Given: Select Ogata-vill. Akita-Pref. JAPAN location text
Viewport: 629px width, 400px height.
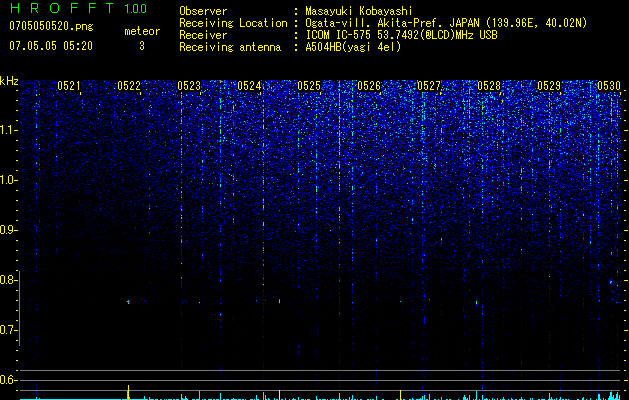Looking at the screenshot, I should [x=446, y=23].
